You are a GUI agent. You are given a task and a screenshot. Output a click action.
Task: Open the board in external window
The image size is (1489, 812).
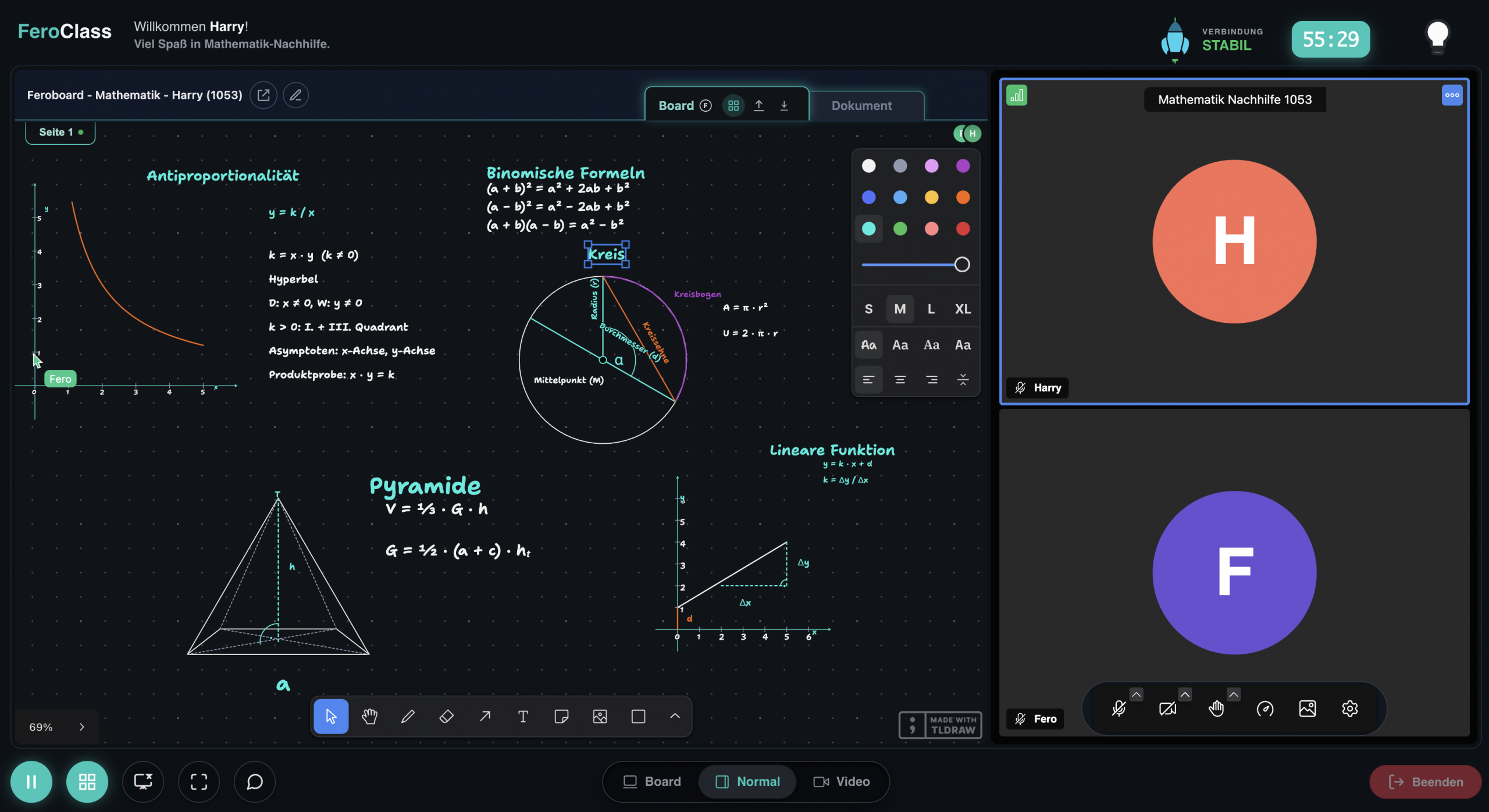point(263,95)
